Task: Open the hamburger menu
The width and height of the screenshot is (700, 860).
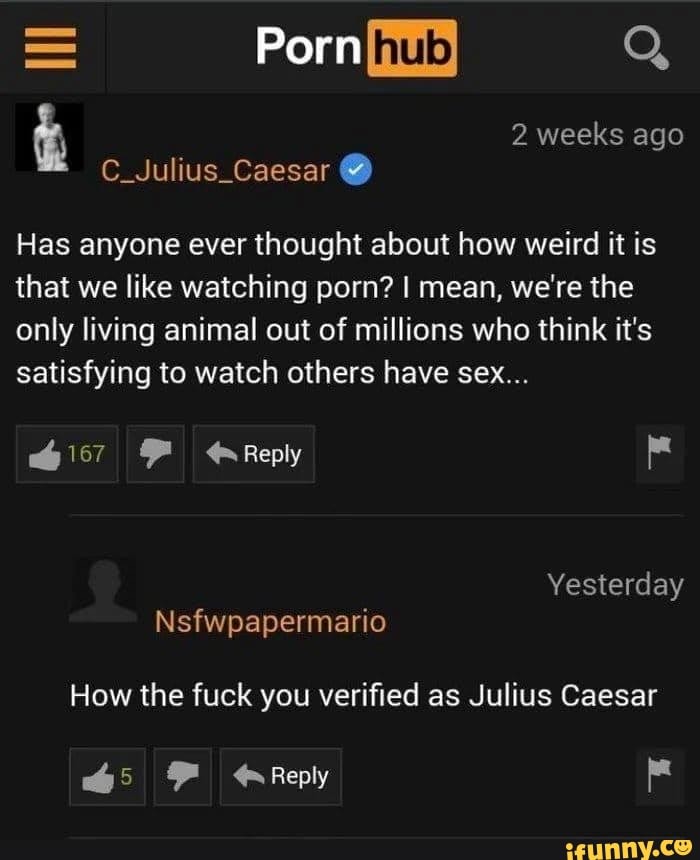Action: (50, 48)
